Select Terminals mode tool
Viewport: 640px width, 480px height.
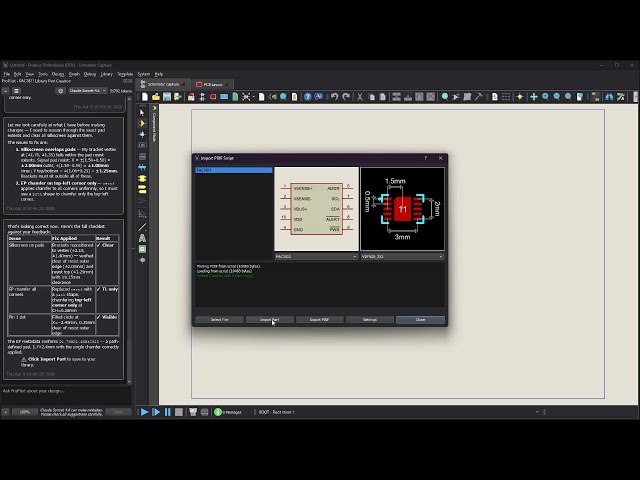(142, 189)
